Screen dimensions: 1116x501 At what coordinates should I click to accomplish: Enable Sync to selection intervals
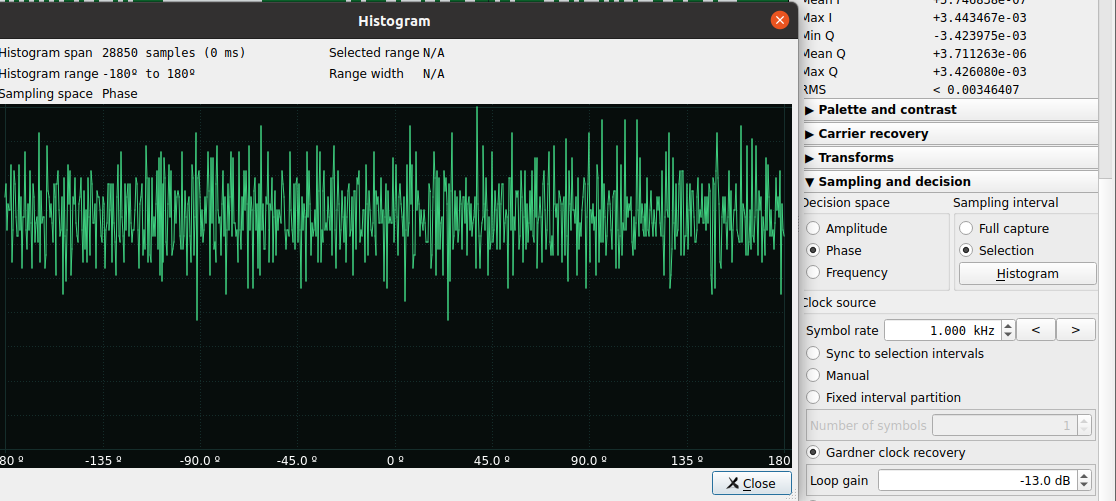814,354
